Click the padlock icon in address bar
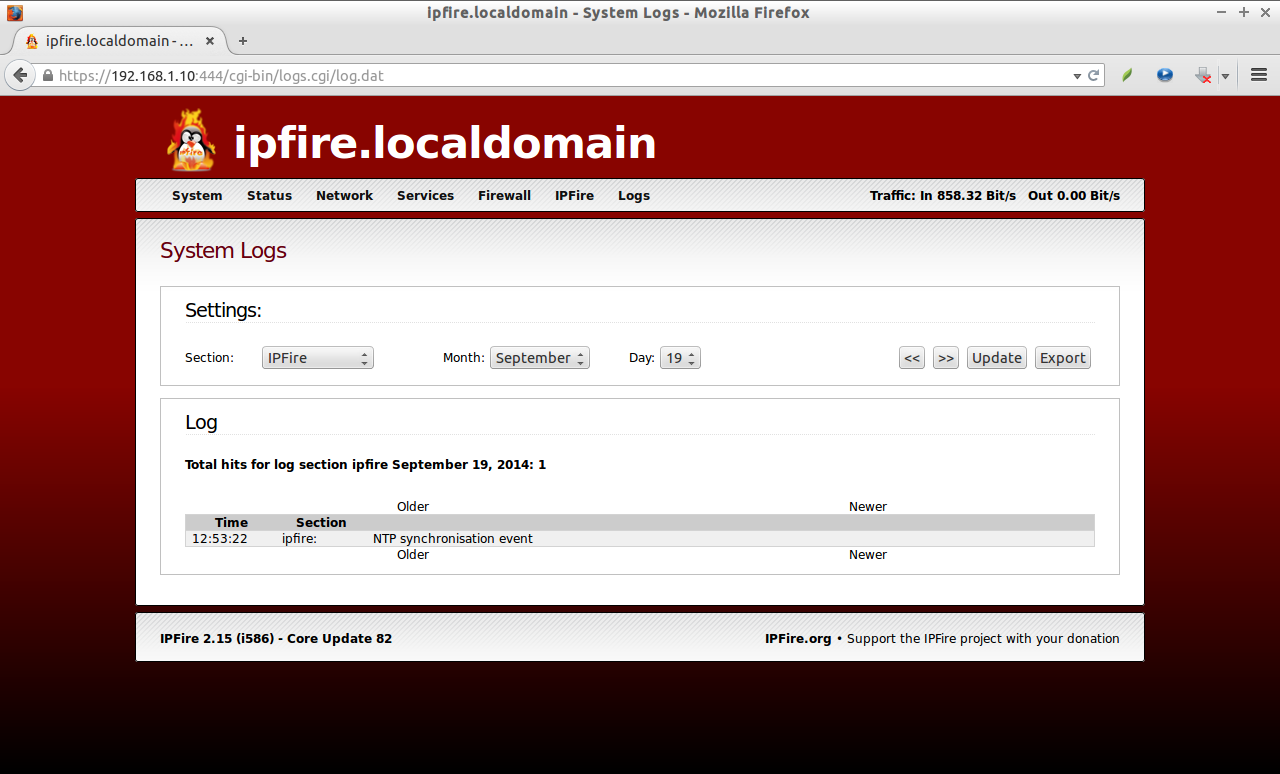 tap(47, 76)
